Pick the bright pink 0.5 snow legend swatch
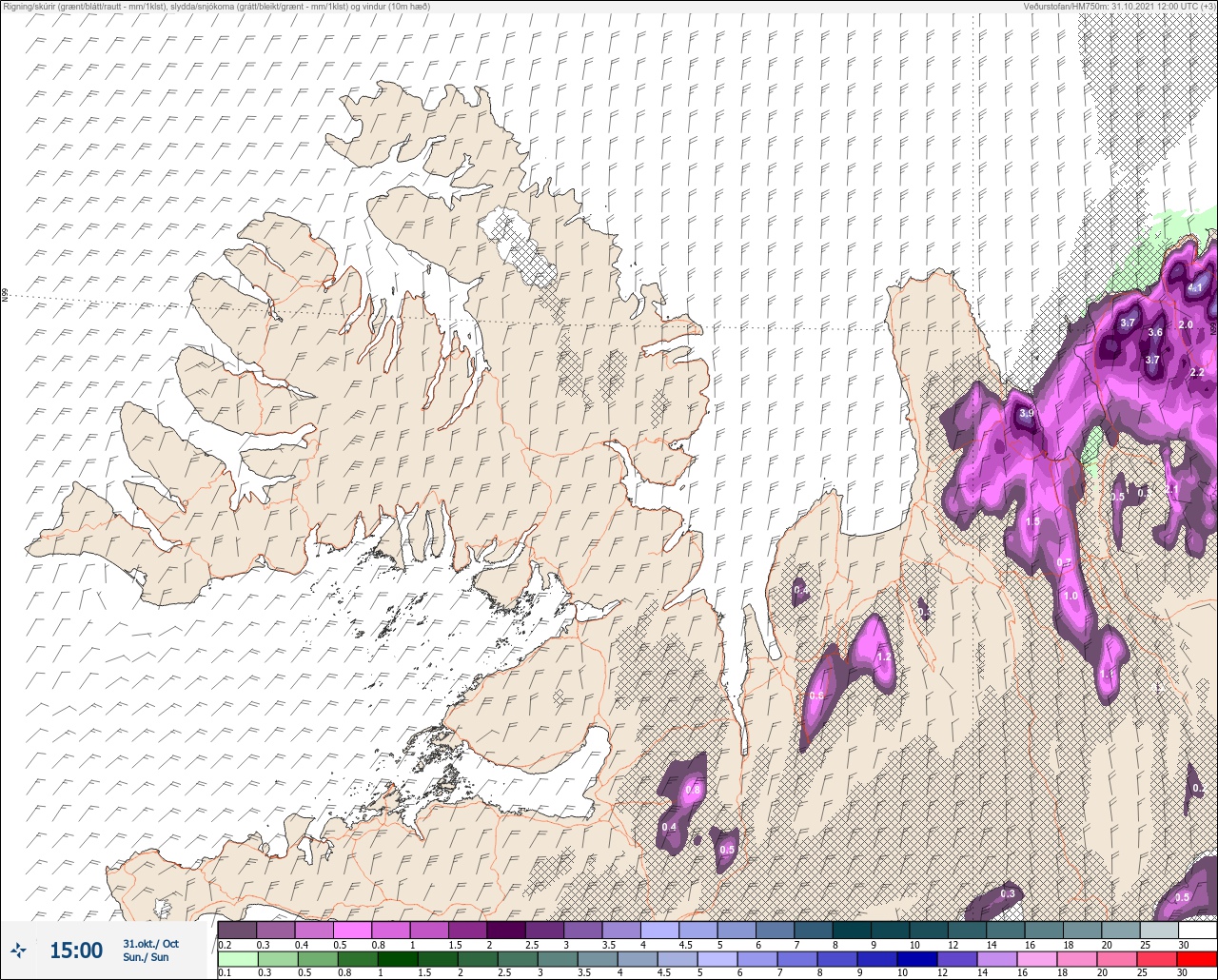 (x=352, y=930)
